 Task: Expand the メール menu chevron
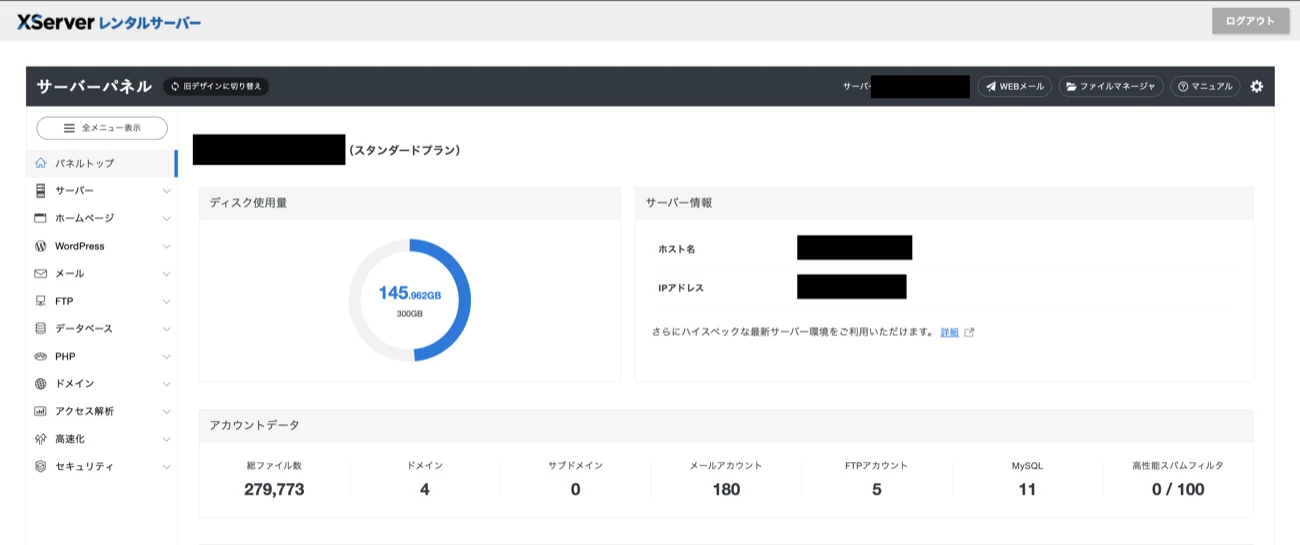[x=166, y=273]
